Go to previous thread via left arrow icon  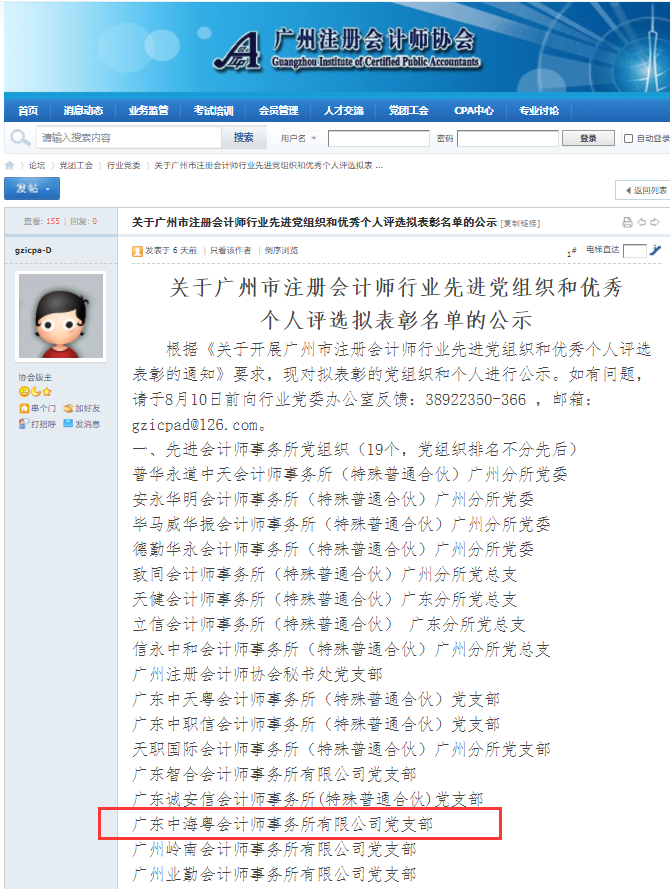click(x=642, y=222)
